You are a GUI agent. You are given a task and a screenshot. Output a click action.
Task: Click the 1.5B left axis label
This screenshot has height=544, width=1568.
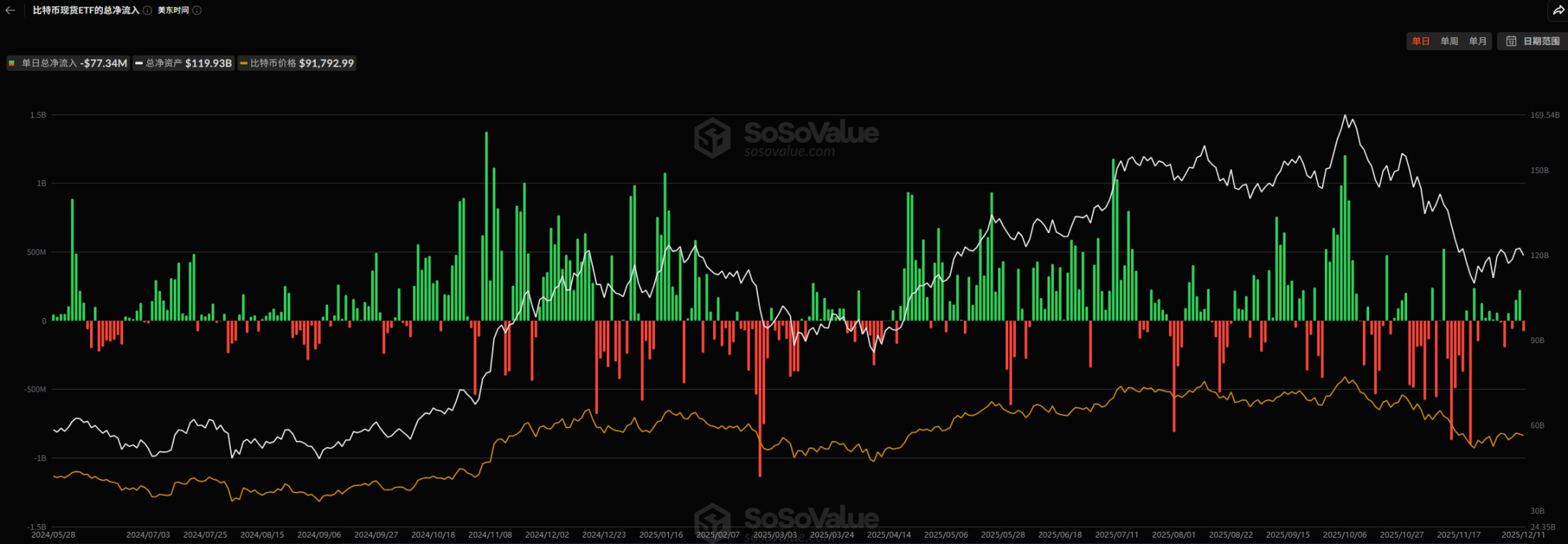[39, 115]
